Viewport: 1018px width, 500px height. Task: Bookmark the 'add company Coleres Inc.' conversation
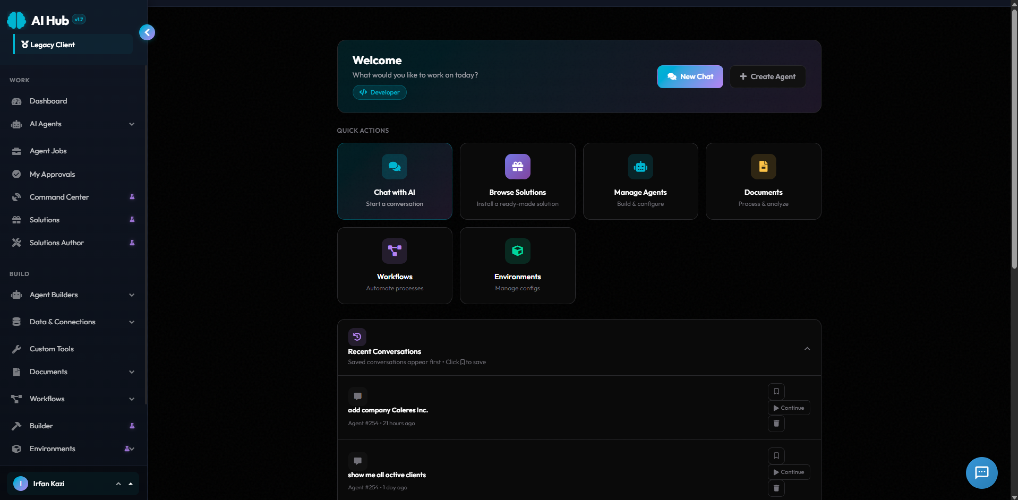(x=776, y=392)
